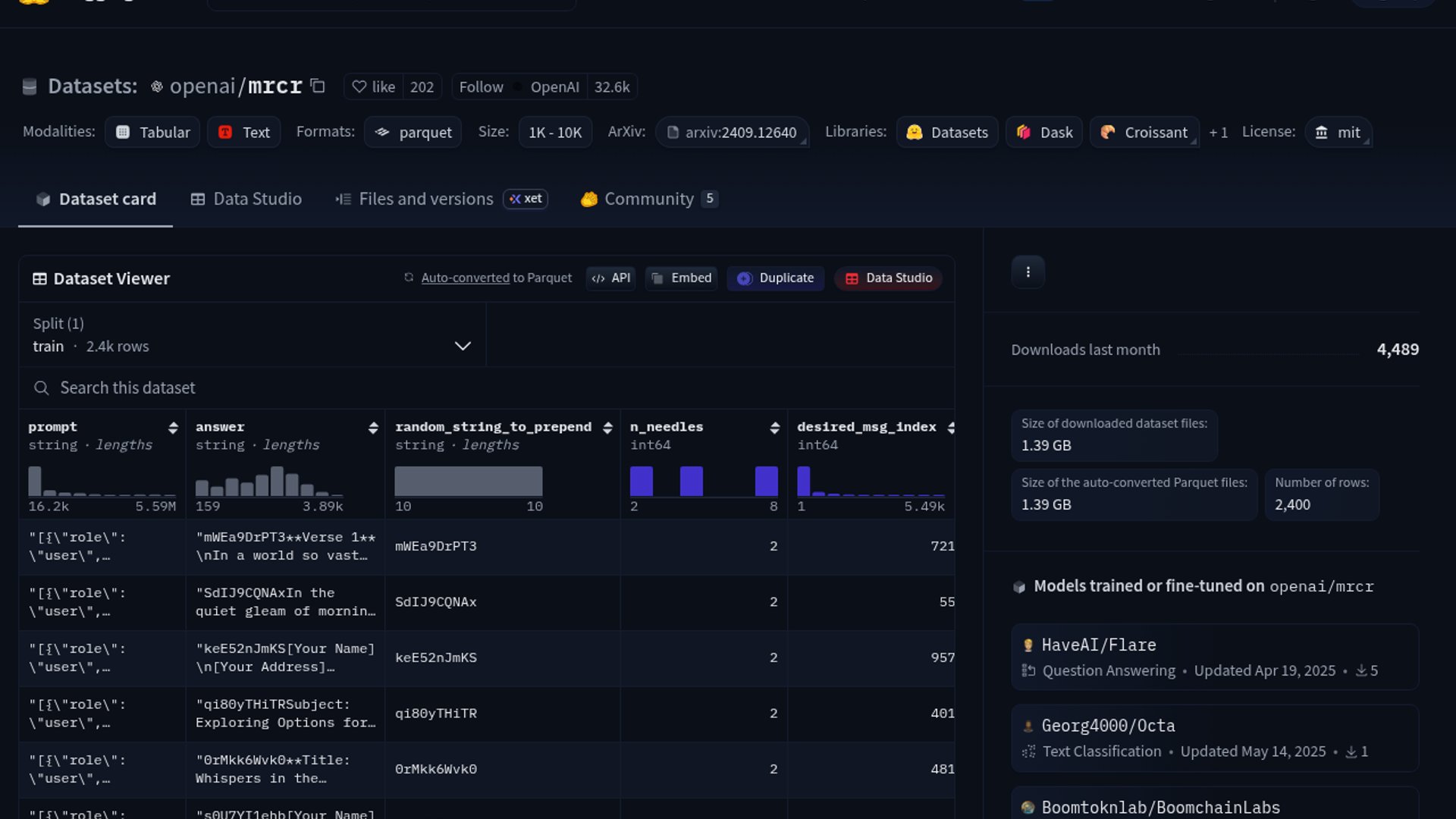1456x819 pixels.
Task: Open the mit license tag
Action: click(x=1338, y=133)
